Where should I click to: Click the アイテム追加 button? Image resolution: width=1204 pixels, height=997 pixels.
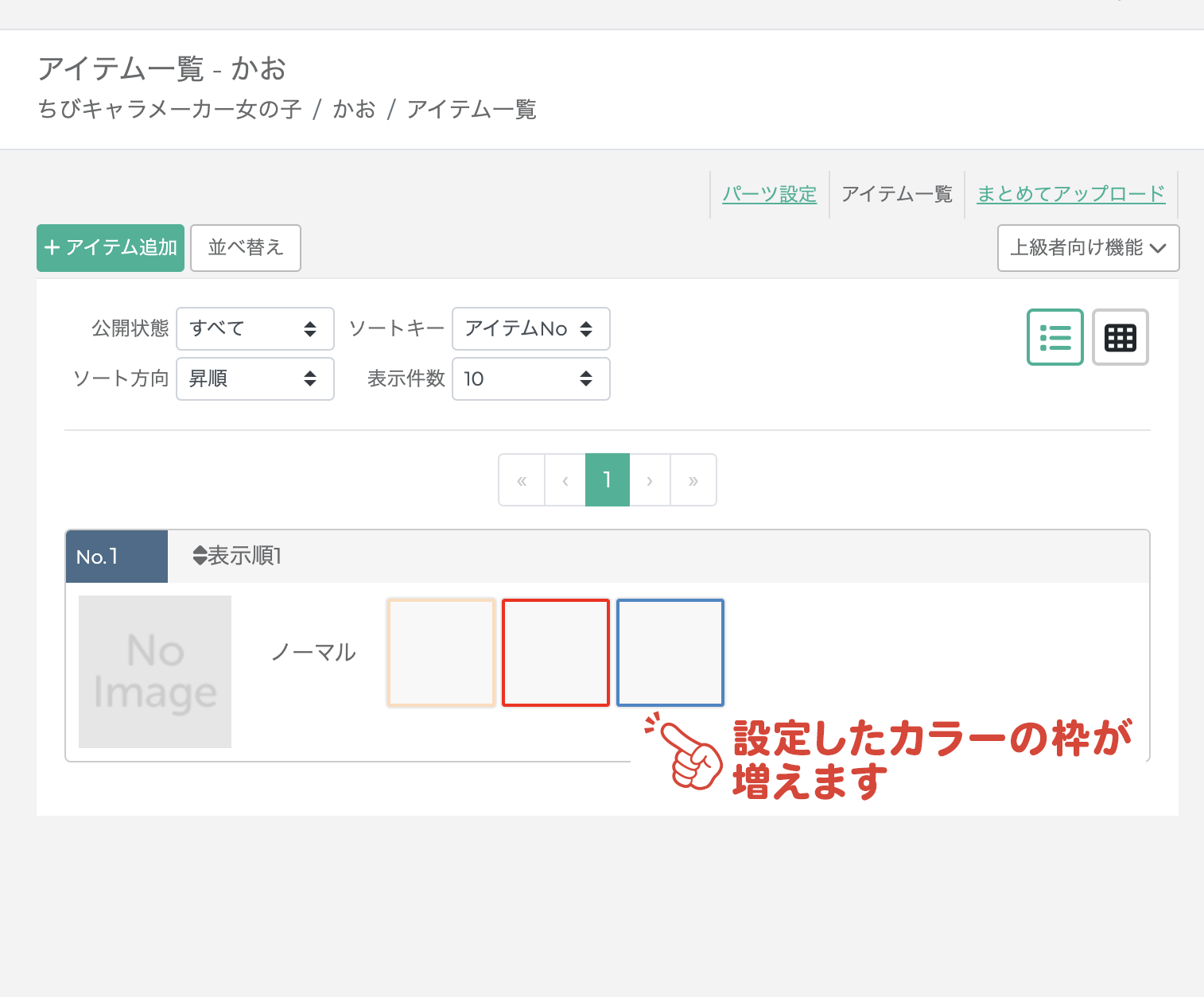coord(111,248)
